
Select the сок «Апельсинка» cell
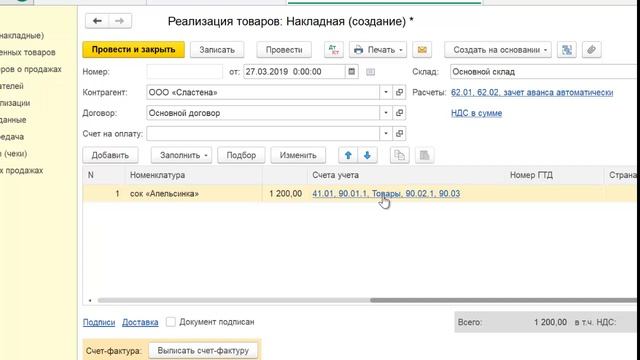click(x=193, y=193)
